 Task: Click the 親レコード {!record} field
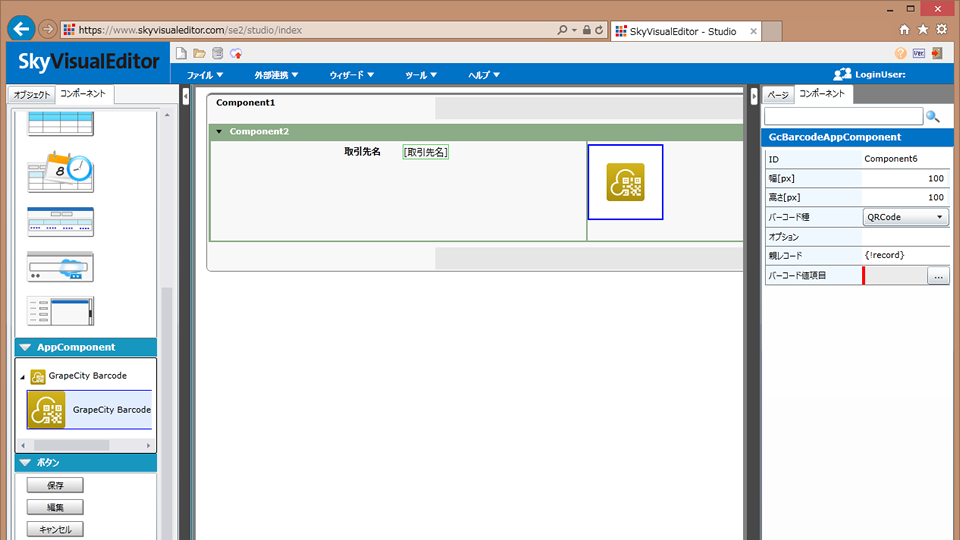(x=905, y=255)
